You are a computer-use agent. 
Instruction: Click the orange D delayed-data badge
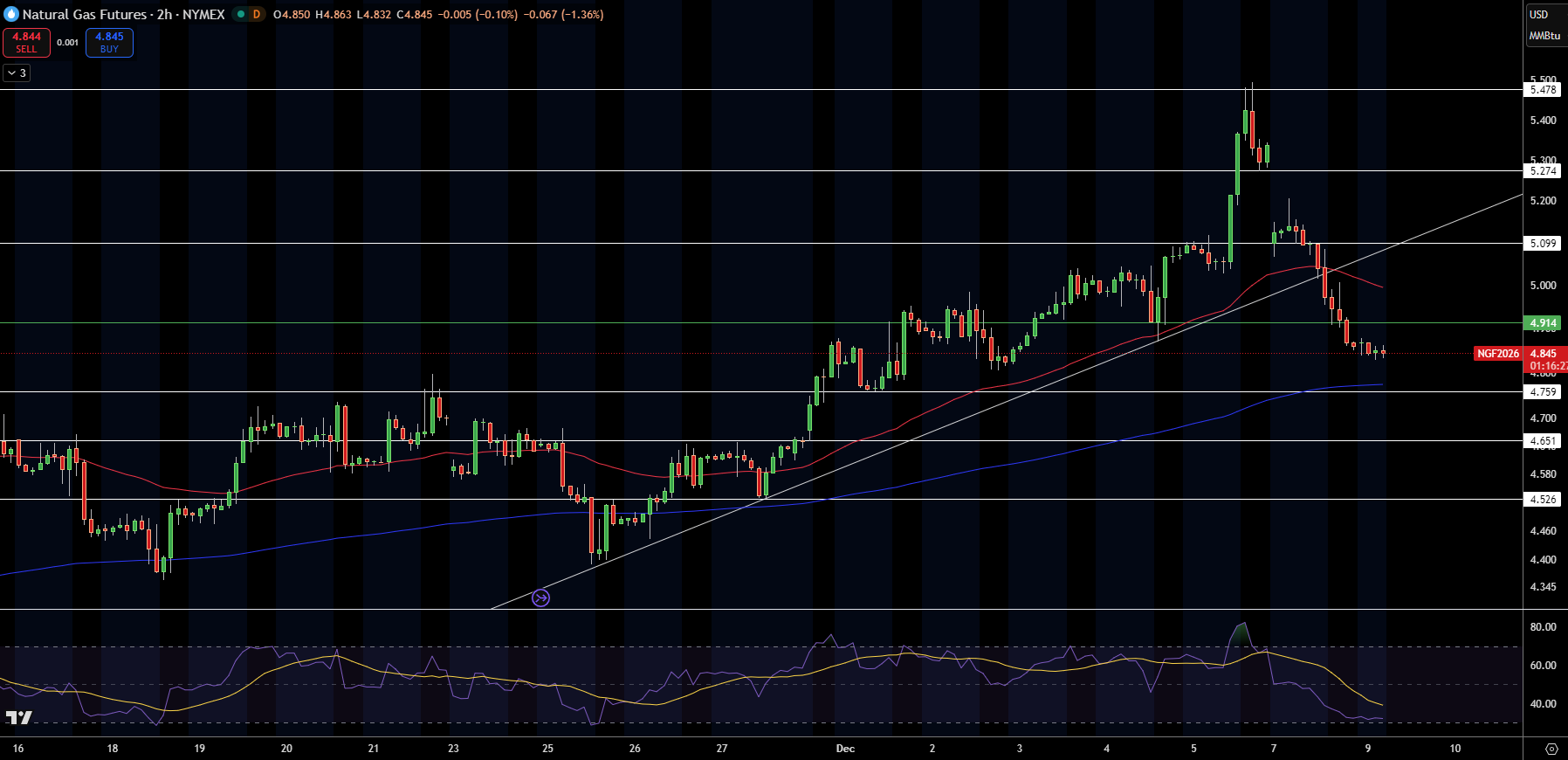(257, 14)
